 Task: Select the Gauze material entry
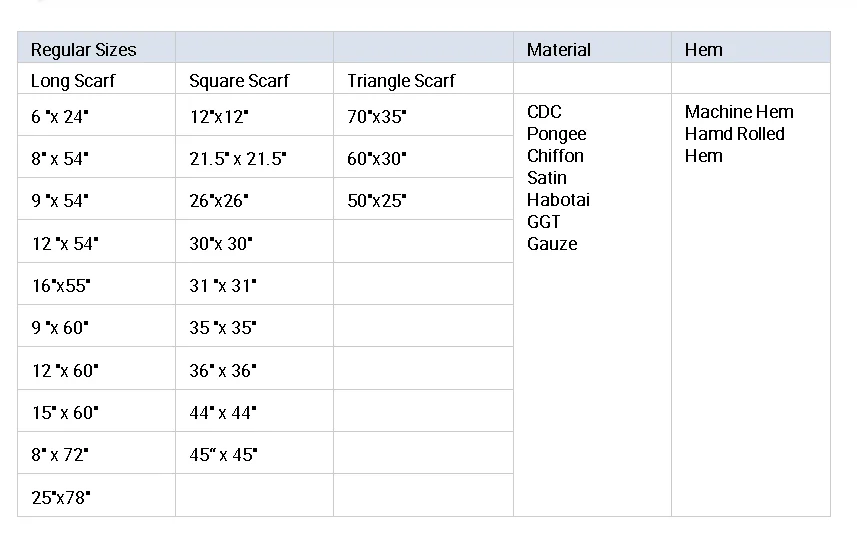coord(552,244)
